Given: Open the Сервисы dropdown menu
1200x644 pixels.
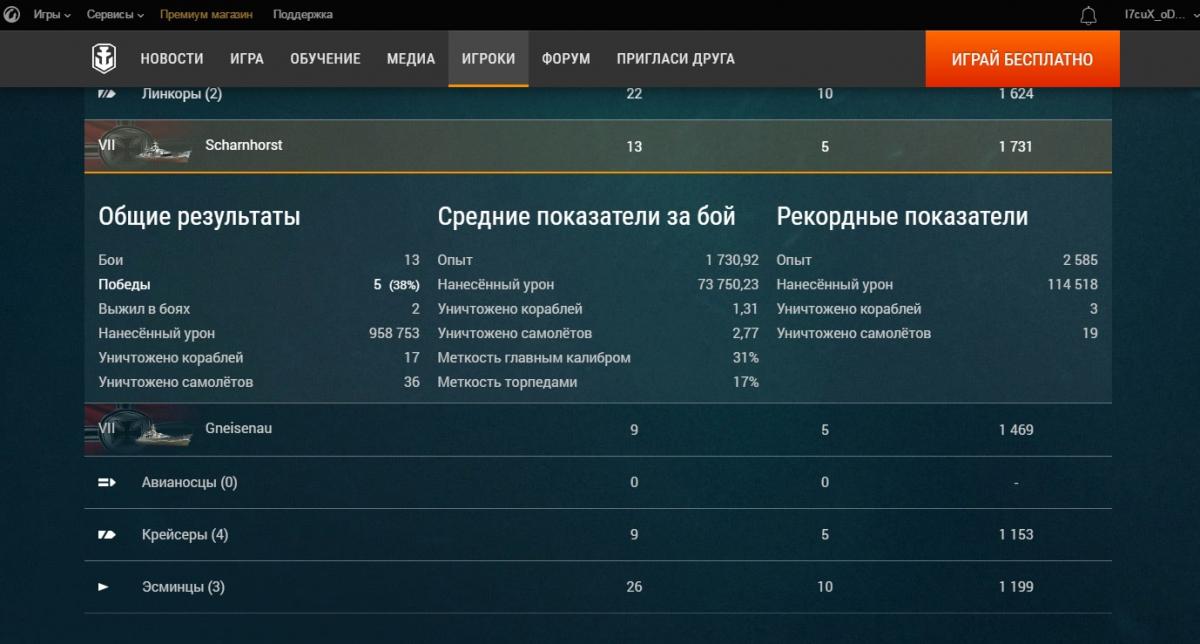Looking at the screenshot, I should (115, 15).
